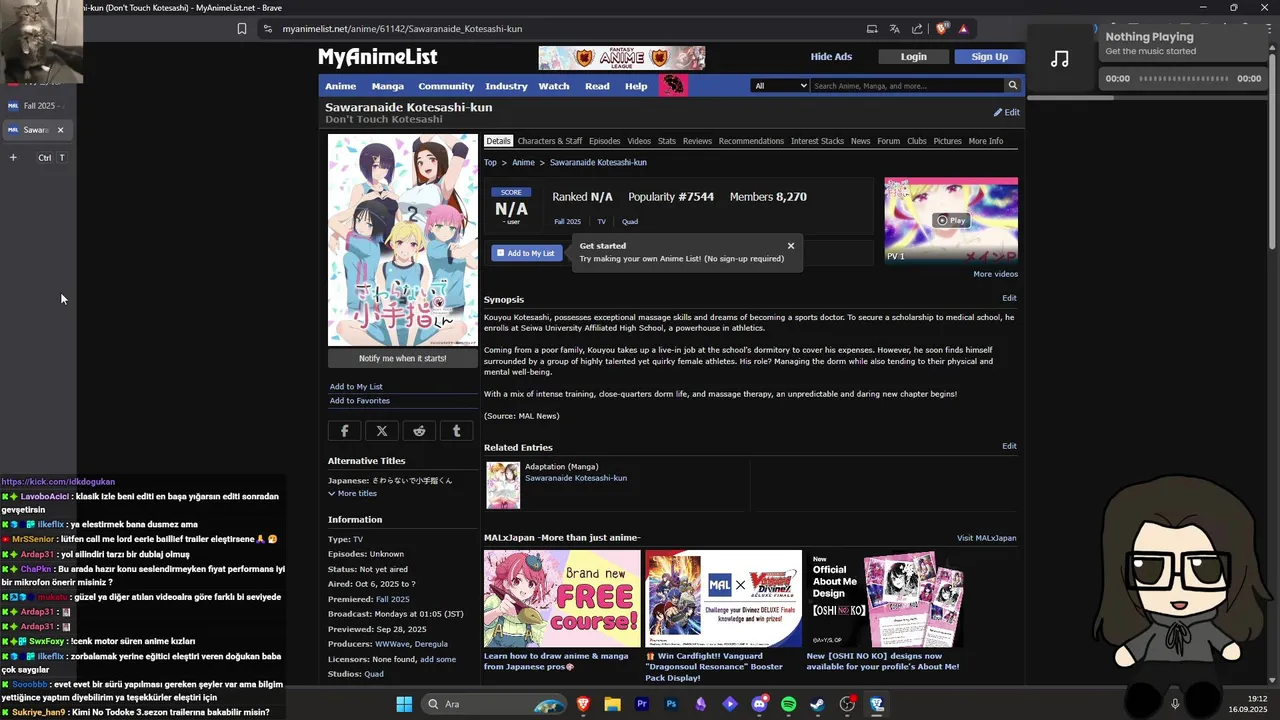This screenshot has height=720, width=1280.
Task: Open Photoshop from the taskbar
Action: [671, 704]
